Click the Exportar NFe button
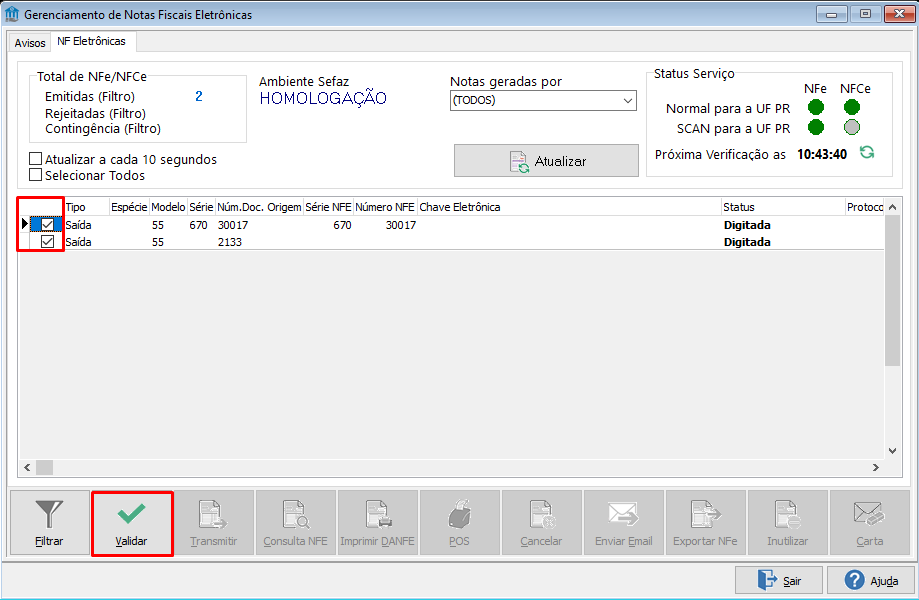The height and width of the screenshot is (600, 919). pos(705,523)
